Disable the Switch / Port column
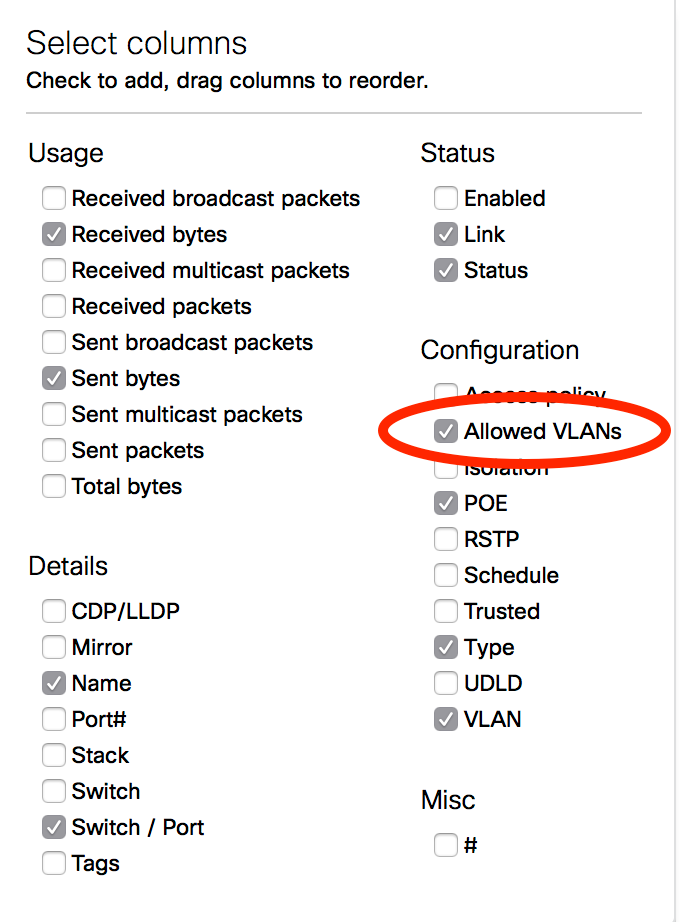The width and height of the screenshot is (680, 922). tap(54, 827)
